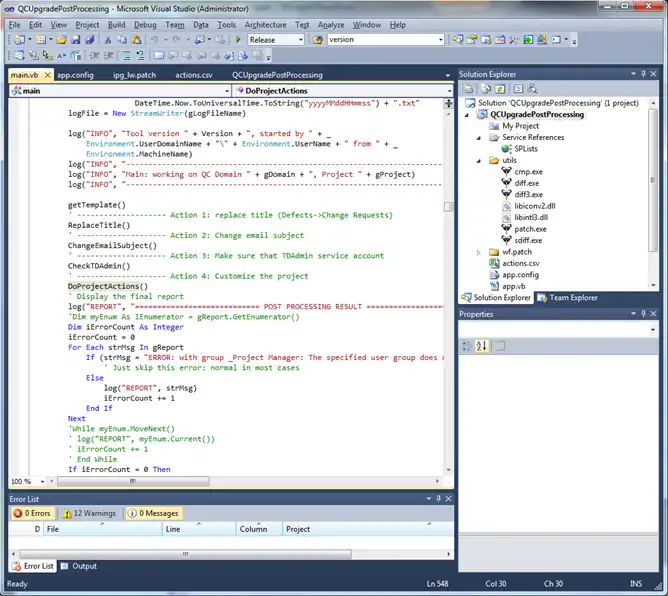Toggle the 0 Messages filter
The height and width of the screenshot is (596, 668).
(153, 513)
